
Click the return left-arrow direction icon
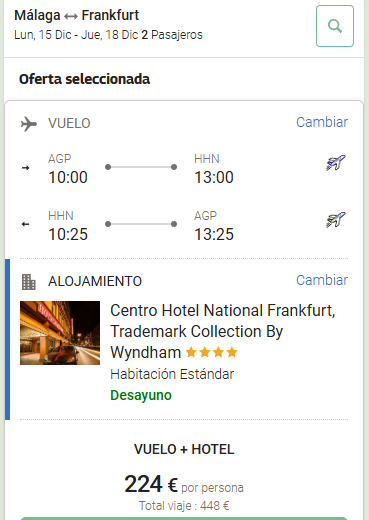coord(25,224)
